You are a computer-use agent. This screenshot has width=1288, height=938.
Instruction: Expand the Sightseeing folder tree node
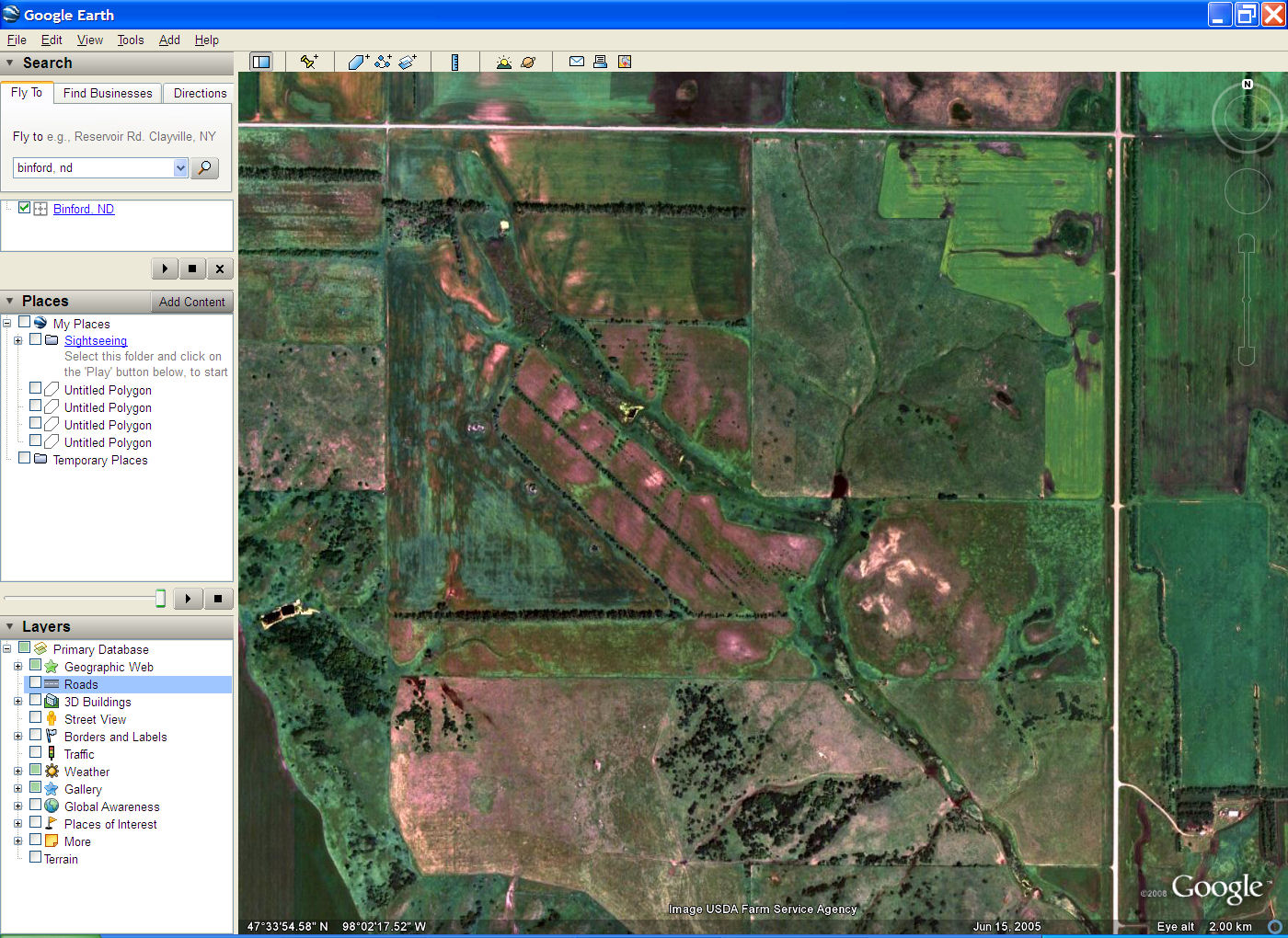(17, 340)
